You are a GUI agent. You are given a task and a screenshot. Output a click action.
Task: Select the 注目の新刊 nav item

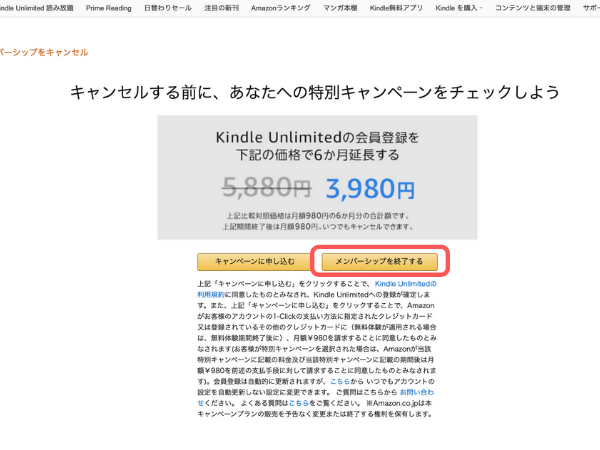tap(221, 8)
